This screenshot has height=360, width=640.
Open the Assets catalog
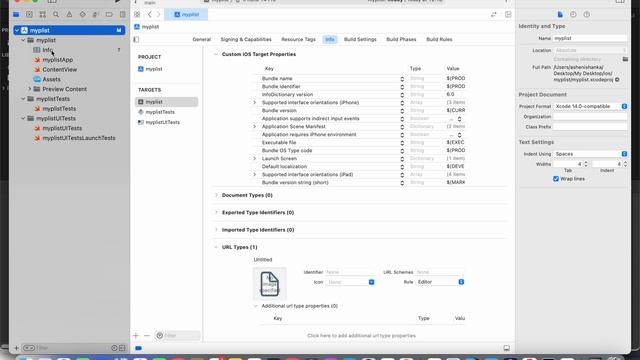(x=51, y=79)
